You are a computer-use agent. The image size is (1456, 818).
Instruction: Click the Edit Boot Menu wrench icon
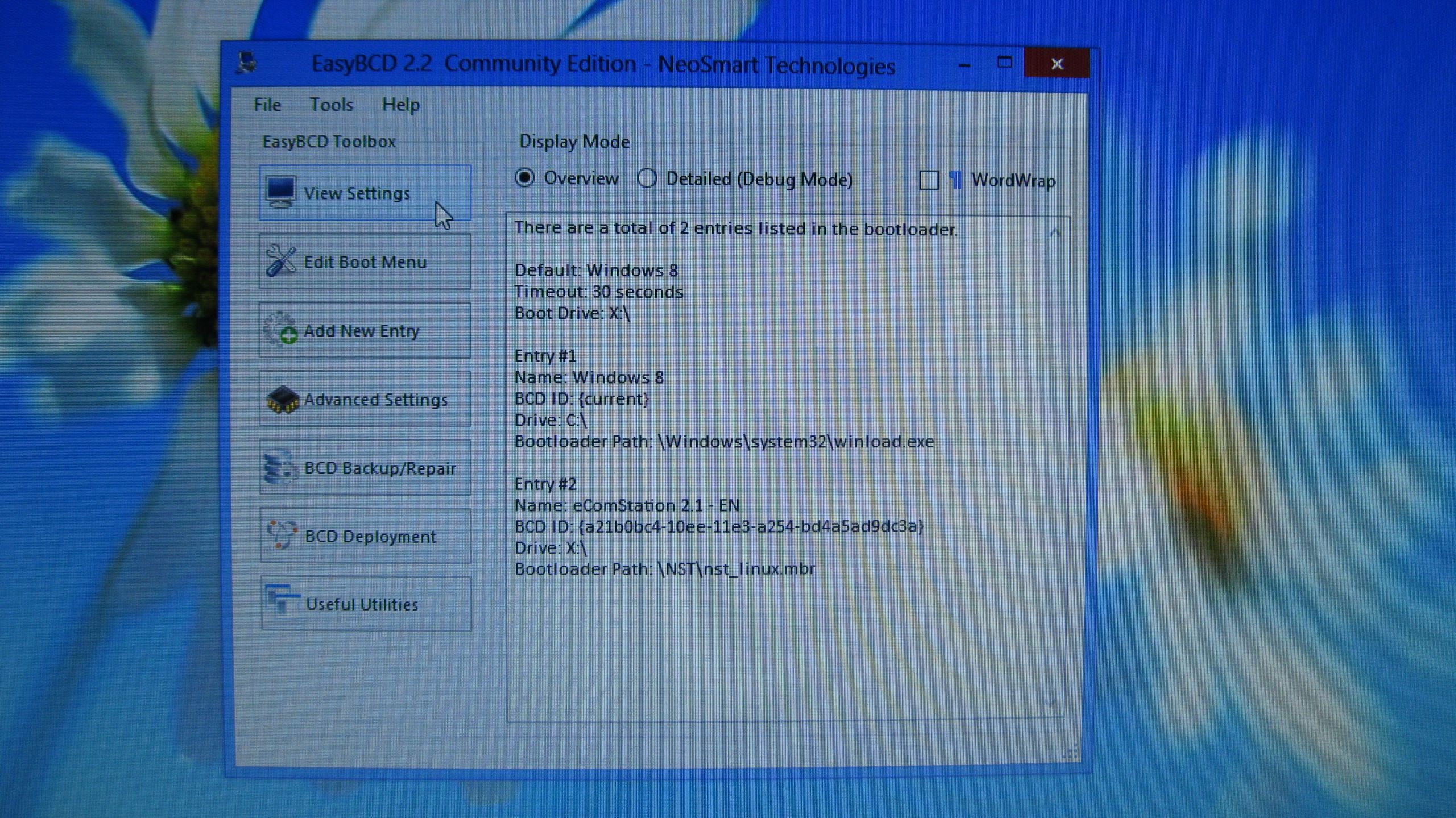(x=281, y=261)
